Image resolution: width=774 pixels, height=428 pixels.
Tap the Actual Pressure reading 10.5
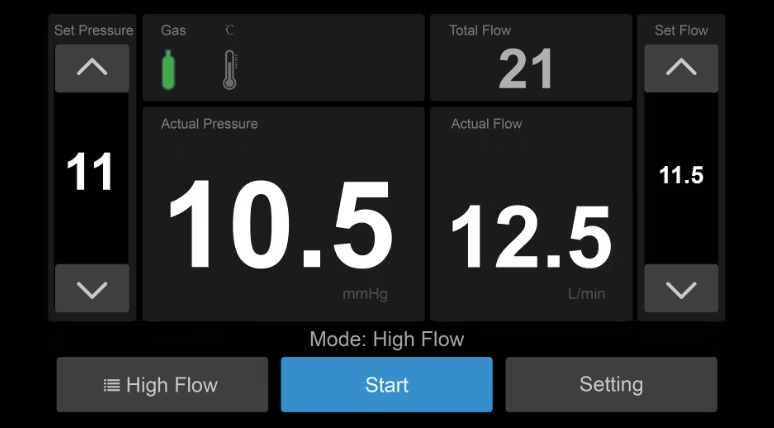pos(280,225)
